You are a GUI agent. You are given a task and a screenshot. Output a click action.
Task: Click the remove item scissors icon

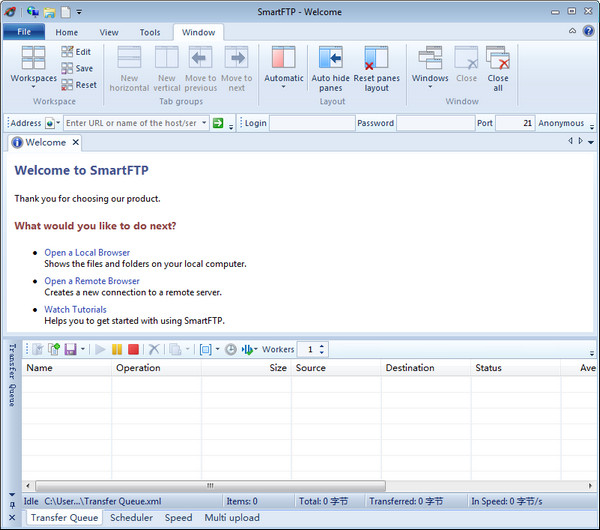click(x=154, y=349)
